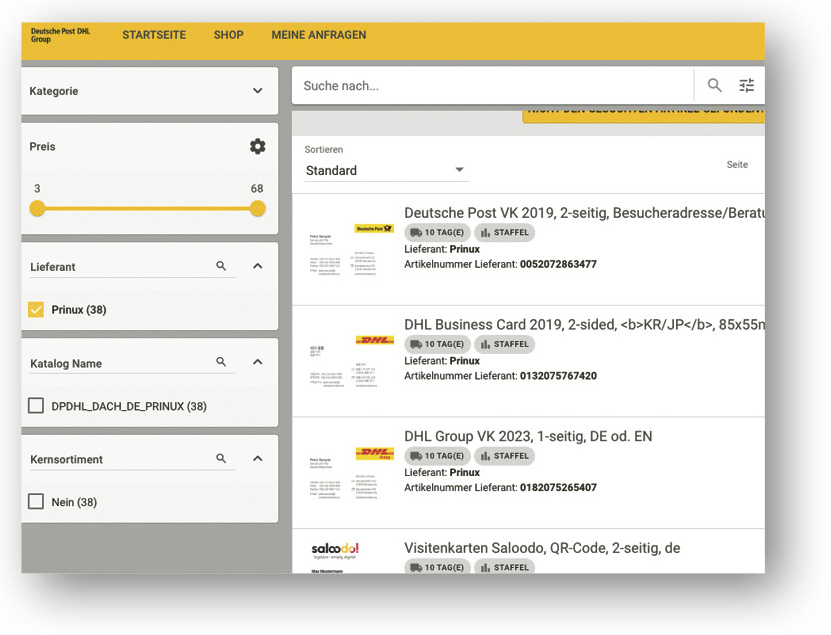Viewport: 831px width, 635px height.
Task: Open the DHL Group VK 2023 product title
Action: [x=527, y=437]
